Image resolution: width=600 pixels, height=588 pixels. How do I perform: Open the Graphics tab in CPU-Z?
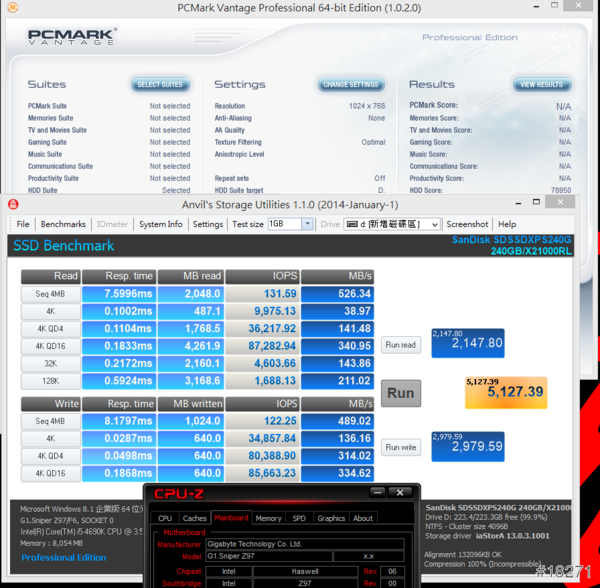click(x=331, y=518)
